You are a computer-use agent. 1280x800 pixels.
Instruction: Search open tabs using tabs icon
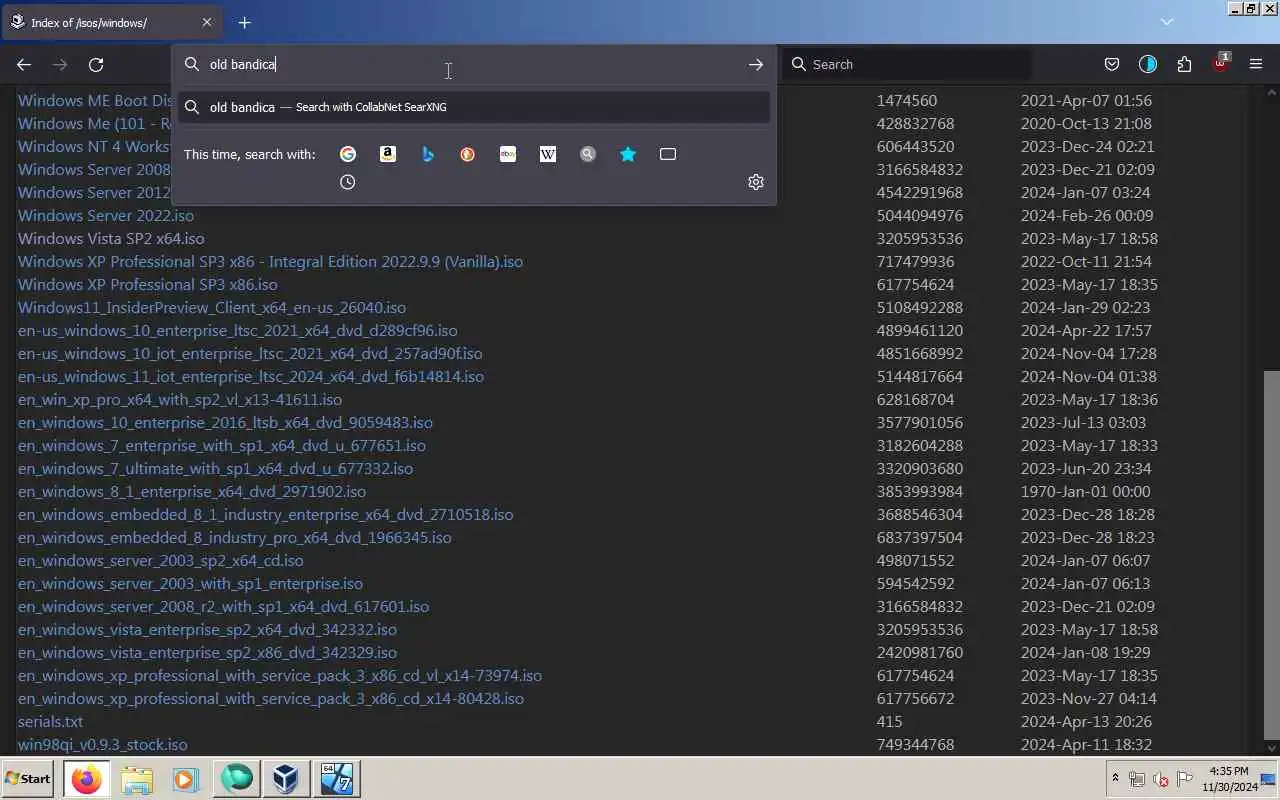point(668,154)
